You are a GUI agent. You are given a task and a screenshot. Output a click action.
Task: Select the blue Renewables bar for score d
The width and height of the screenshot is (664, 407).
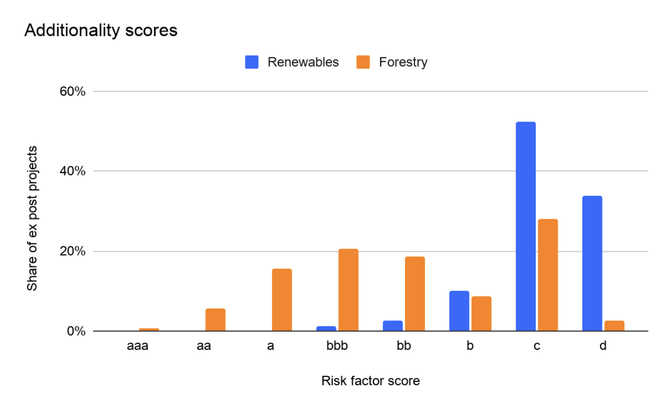pos(592,263)
